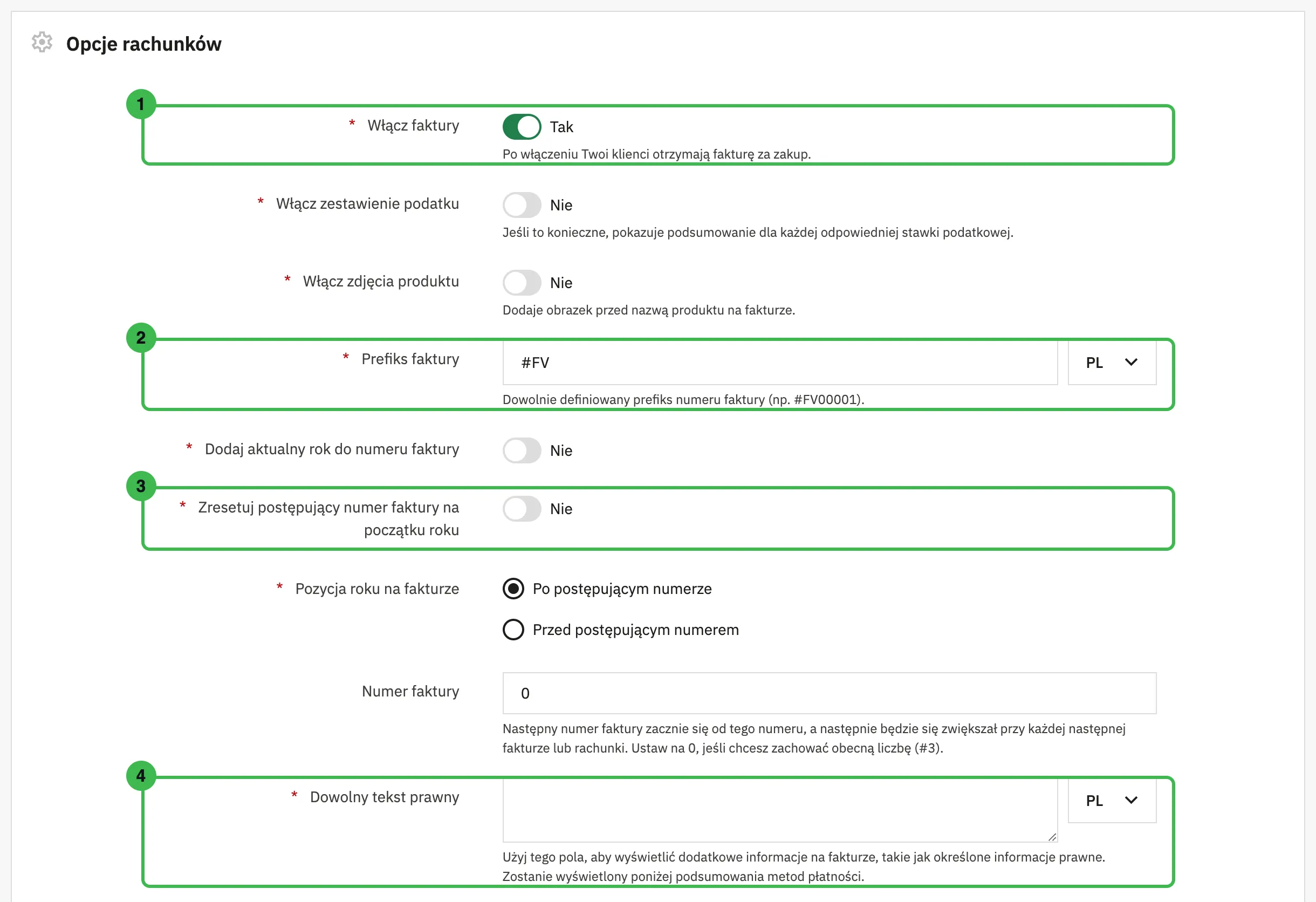The image size is (1316, 902).
Task: Click the Numer faktury input field
Action: pyautogui.click(x=829, y=693)
